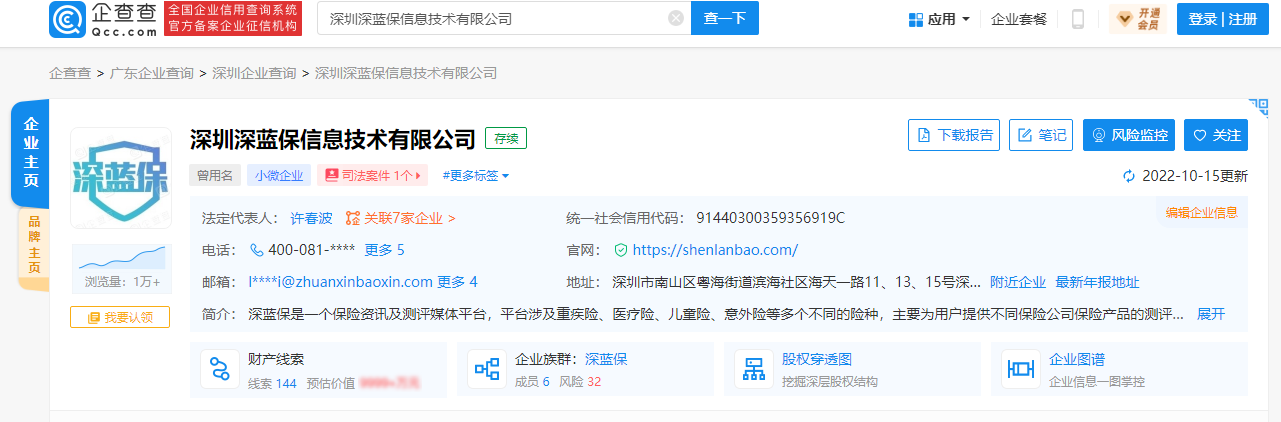The image size is (1281, 422).
Task: Open the 广东企业查询 breadcrumb
Action: pos(151,73)
